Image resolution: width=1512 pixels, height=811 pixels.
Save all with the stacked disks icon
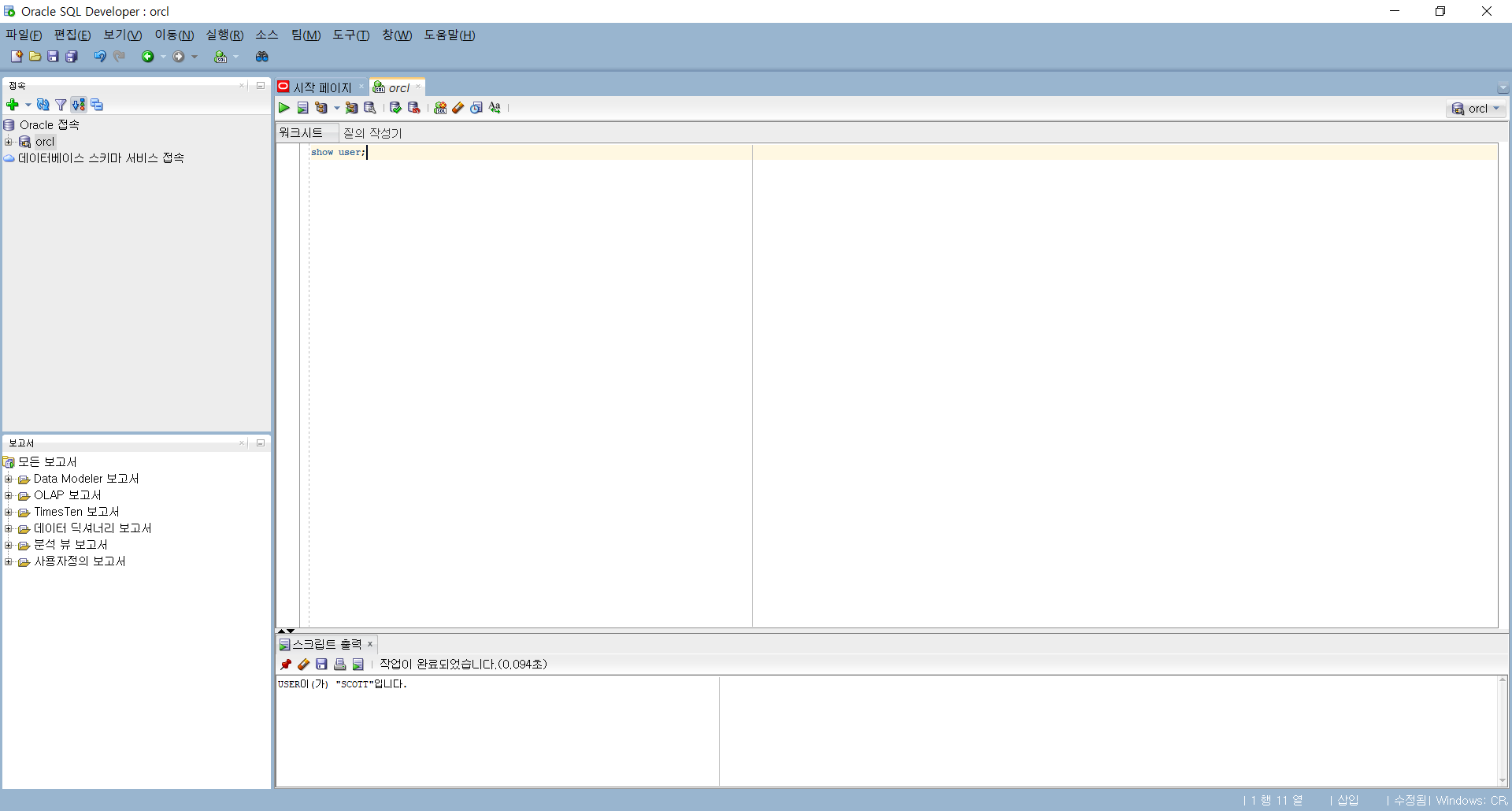[72, 57]
